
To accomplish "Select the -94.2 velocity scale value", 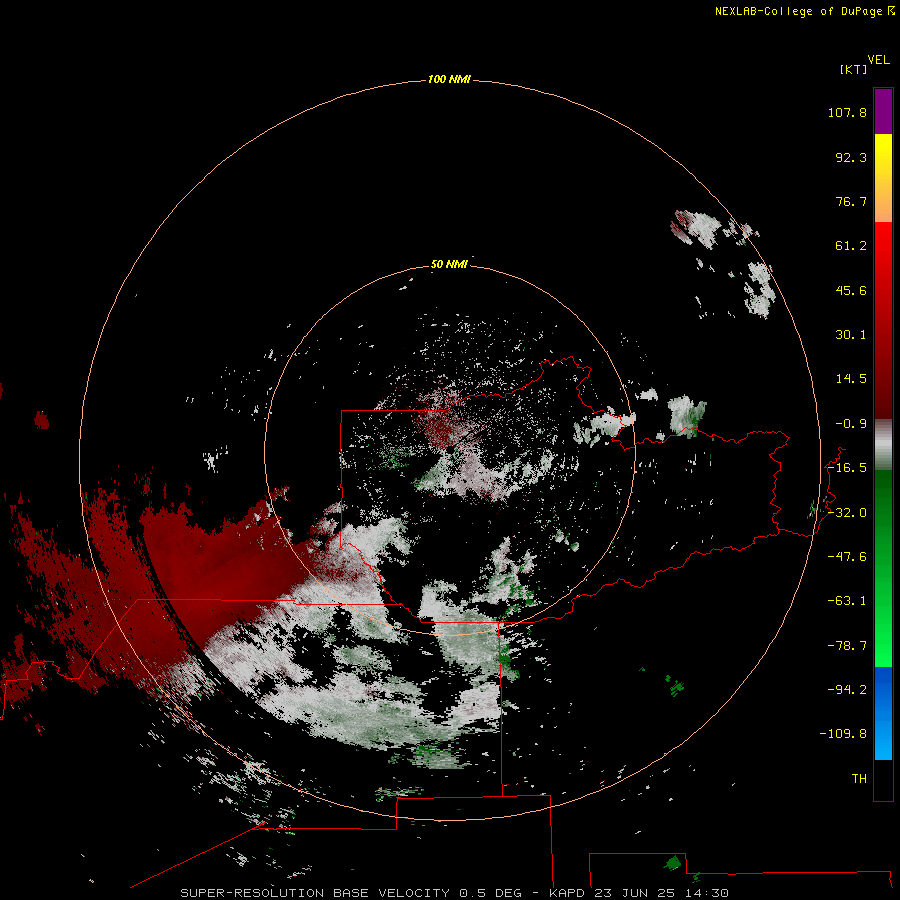I will pyautogui.click(x=847, y=689).
